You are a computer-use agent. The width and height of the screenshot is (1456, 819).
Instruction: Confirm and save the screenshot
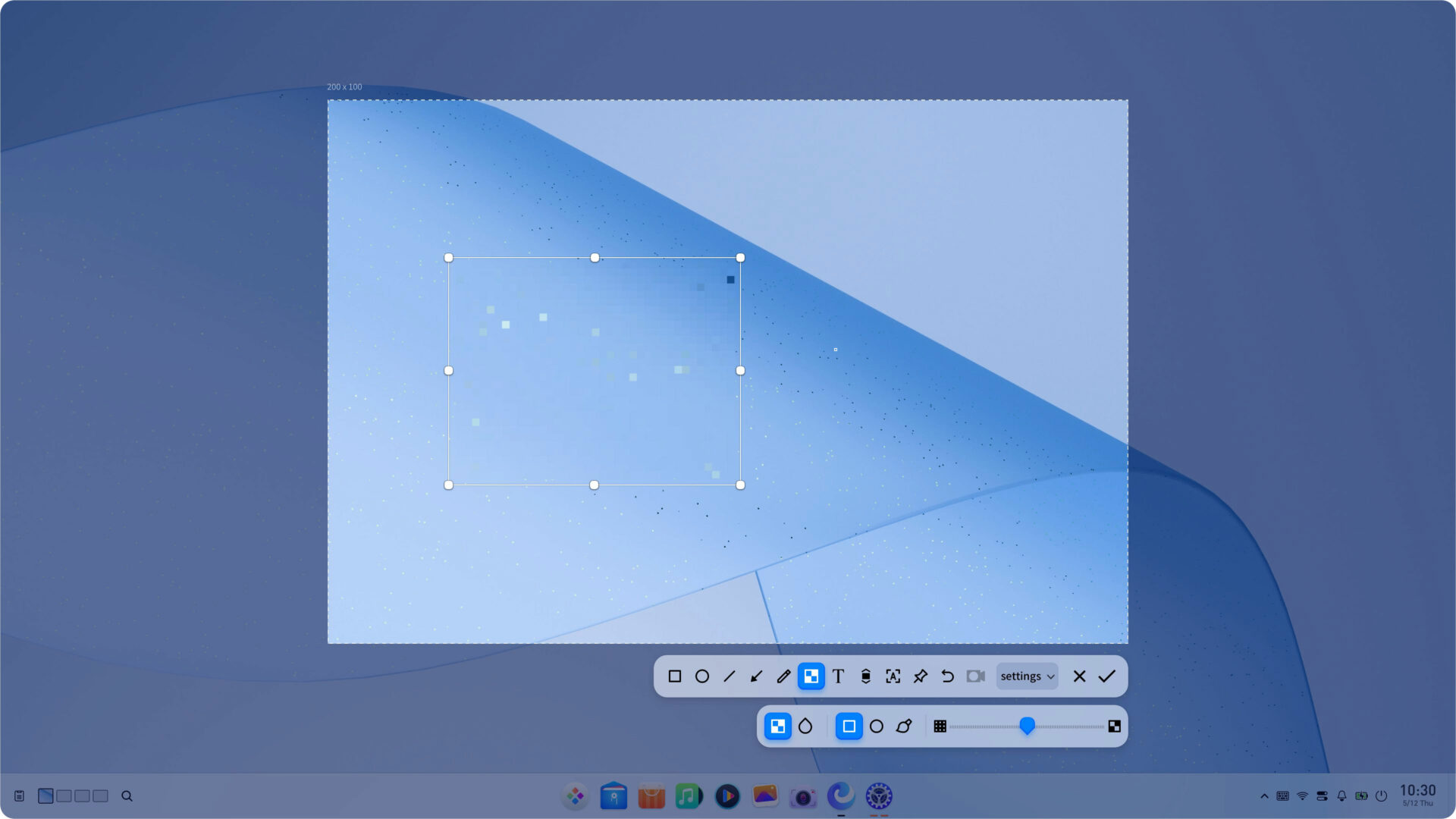[1106, 676]
